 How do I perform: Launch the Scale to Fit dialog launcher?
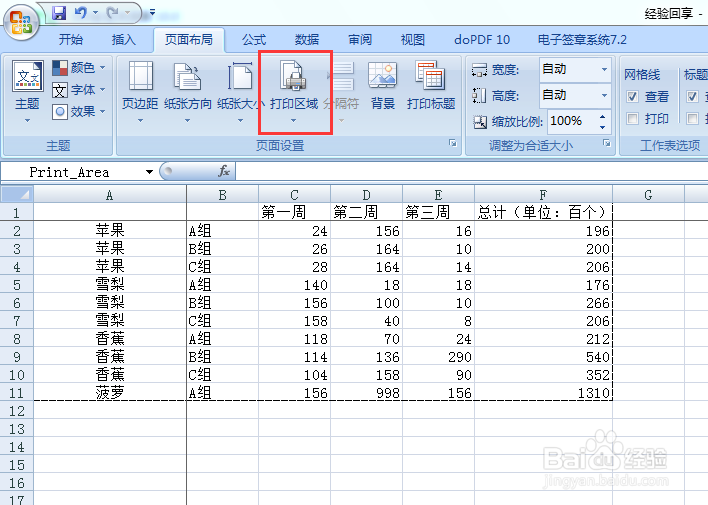point(607,143)
